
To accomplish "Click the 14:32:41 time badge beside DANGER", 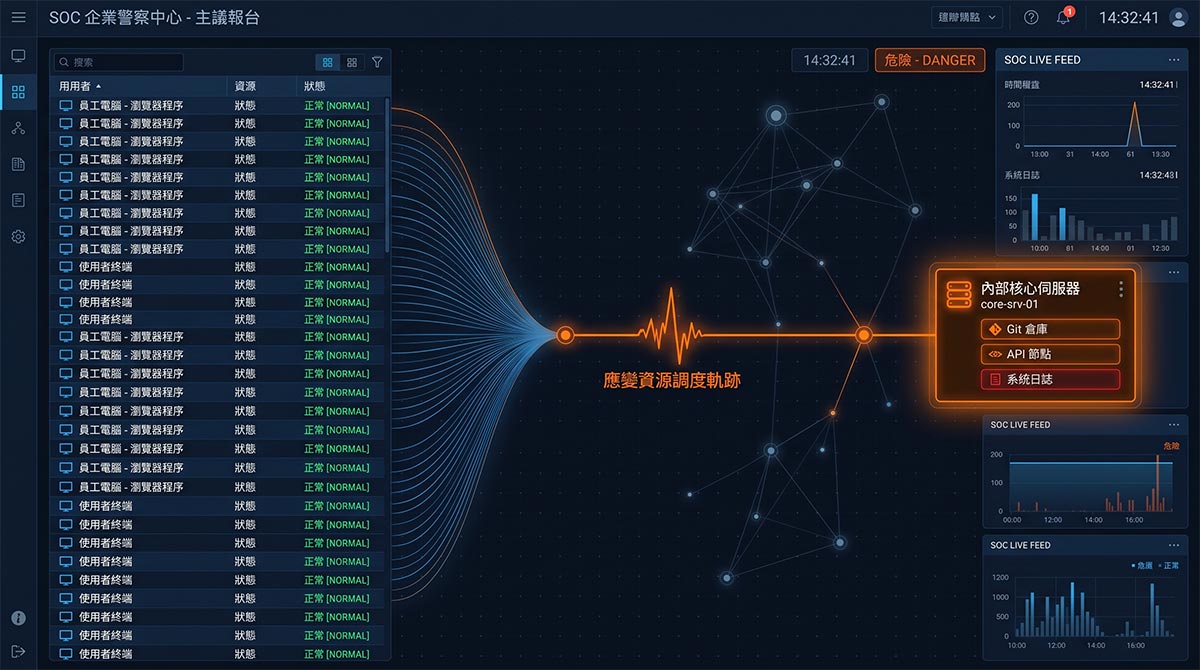I will click(829, 60).
